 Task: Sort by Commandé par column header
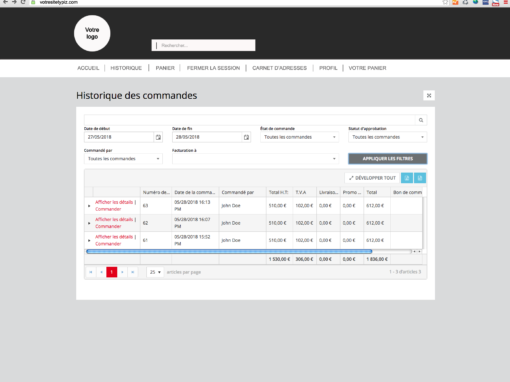242,192
